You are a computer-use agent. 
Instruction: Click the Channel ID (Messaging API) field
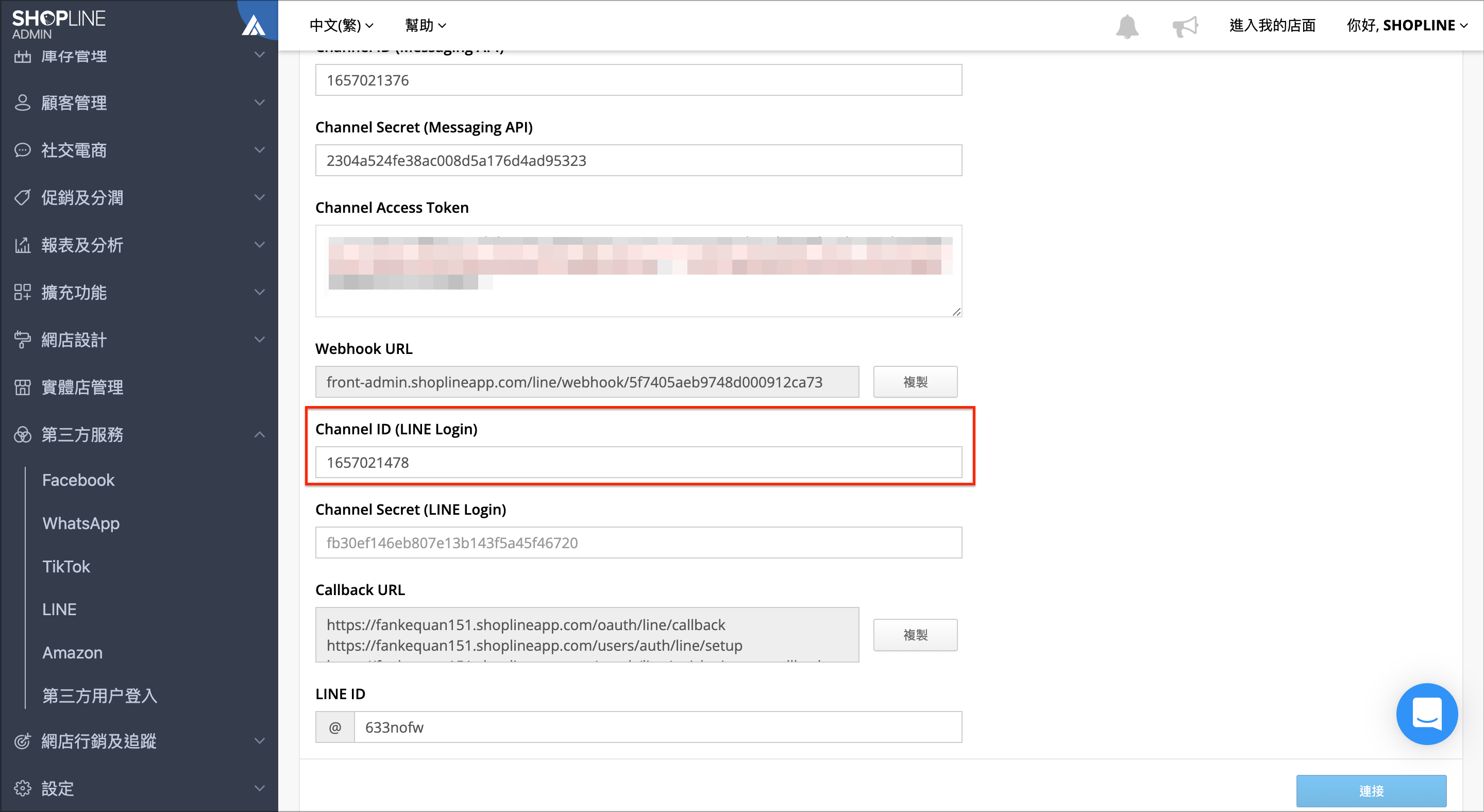click(x=638, y=80)
